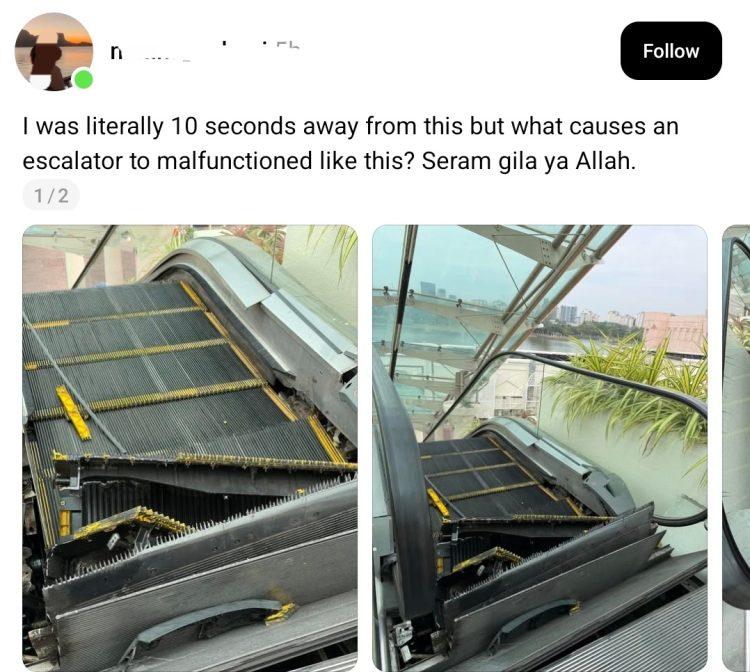Open the second escalator photo with lake view
This screenshot has width=750, height=672.
[x=540, y=448]
